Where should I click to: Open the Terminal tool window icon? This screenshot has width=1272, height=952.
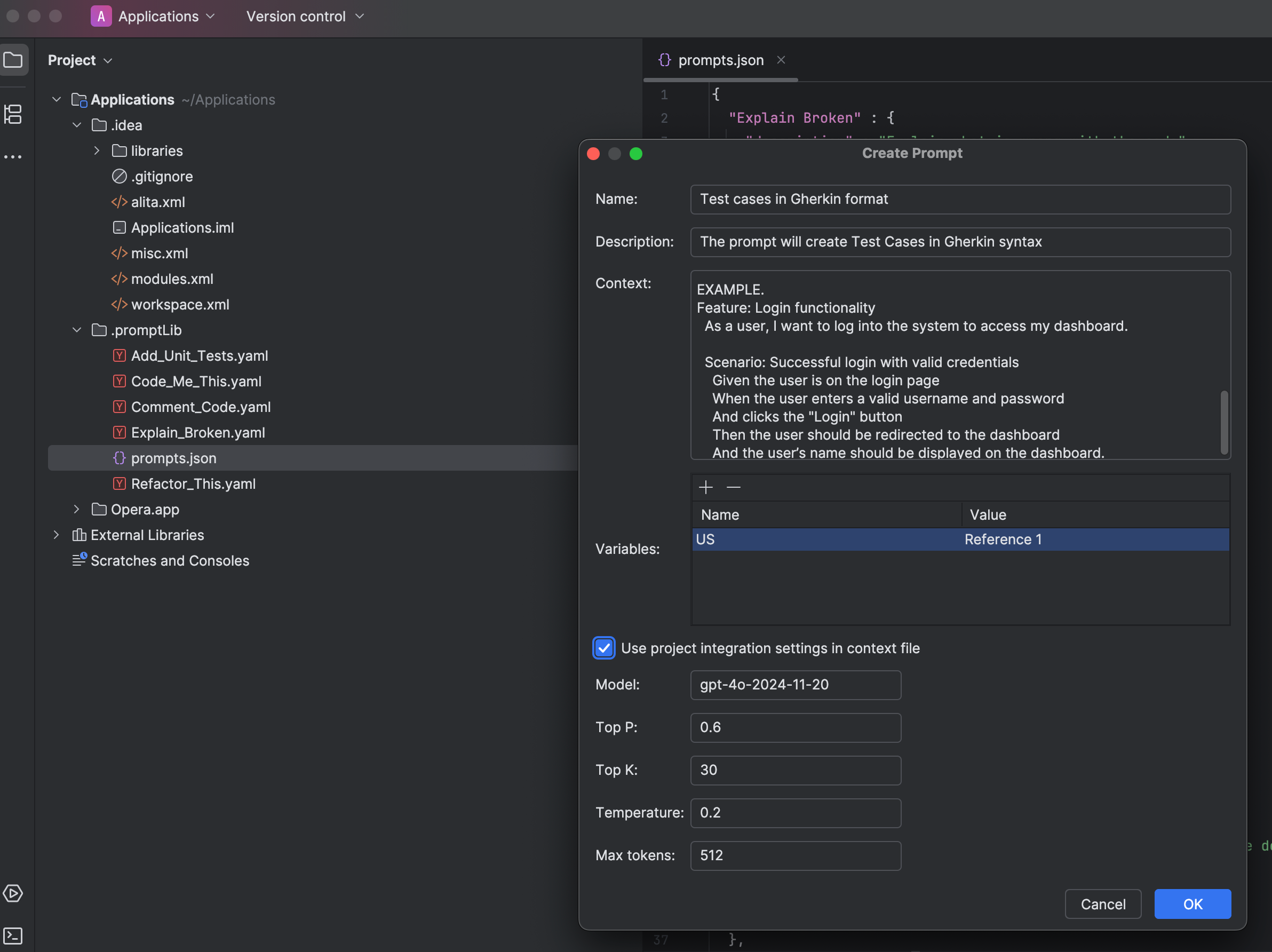click(x=13, y=936)
